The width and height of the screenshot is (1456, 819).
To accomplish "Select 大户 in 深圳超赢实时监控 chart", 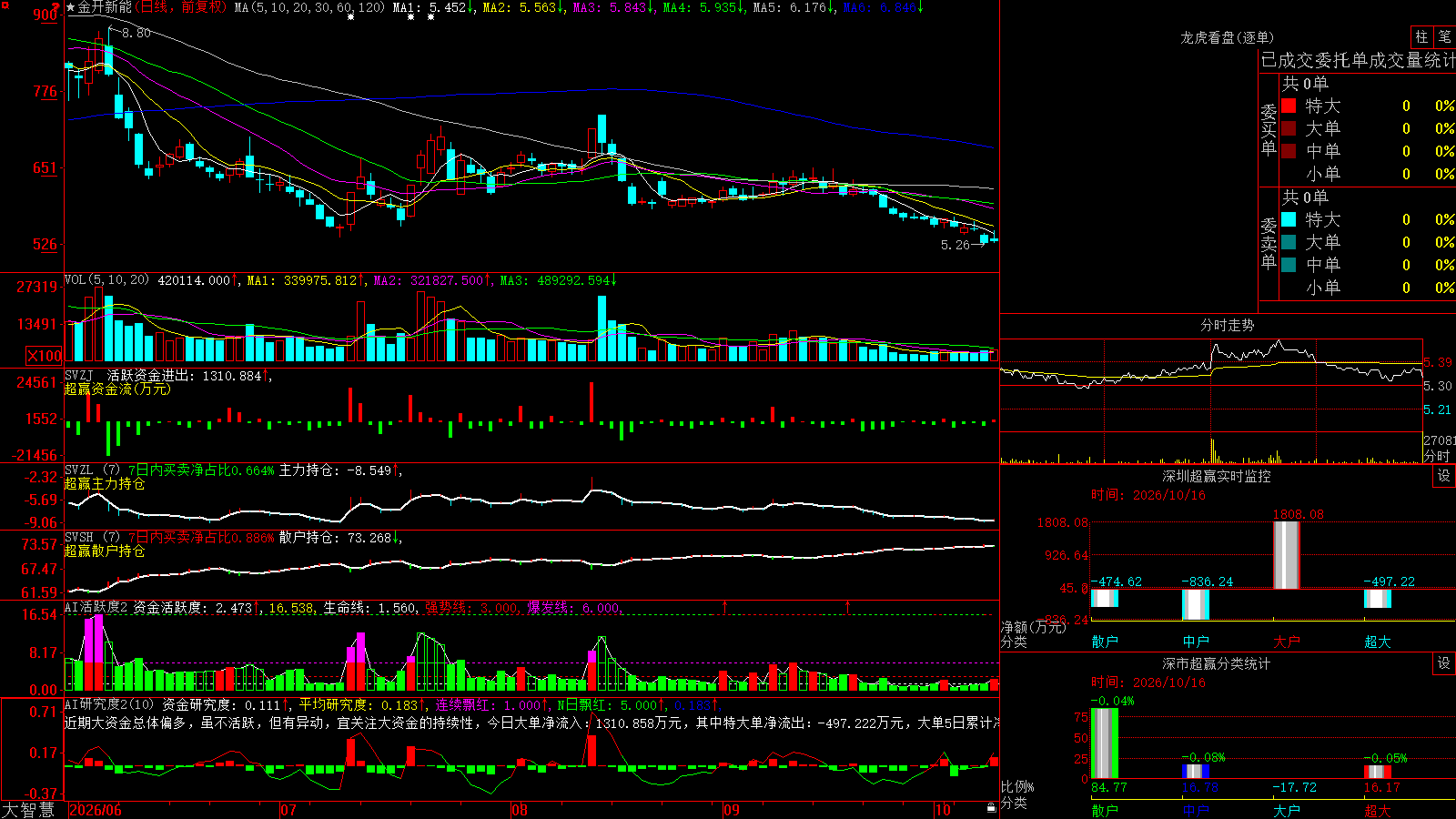I will [1287, 642].
